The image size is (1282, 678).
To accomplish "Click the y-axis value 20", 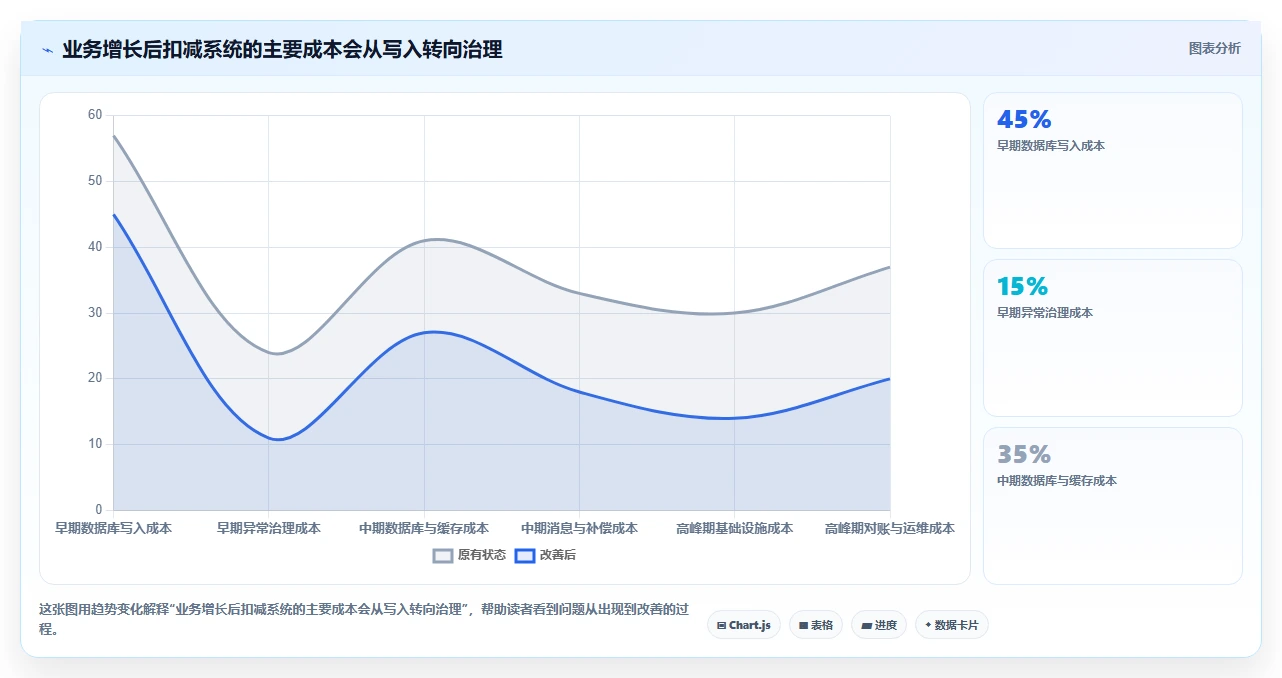I will (95, 378).
